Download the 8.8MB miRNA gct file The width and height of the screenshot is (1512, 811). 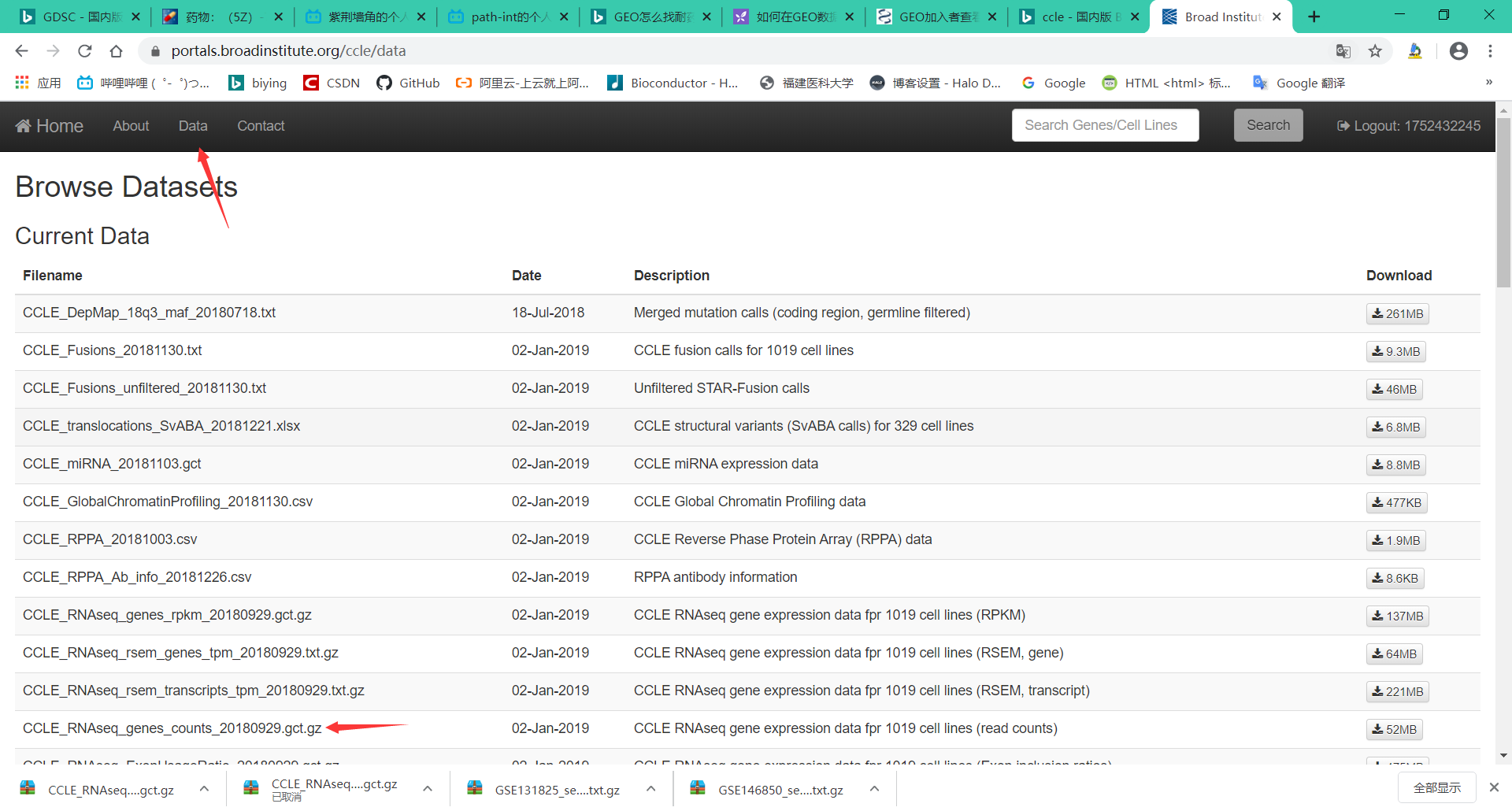1395,465
